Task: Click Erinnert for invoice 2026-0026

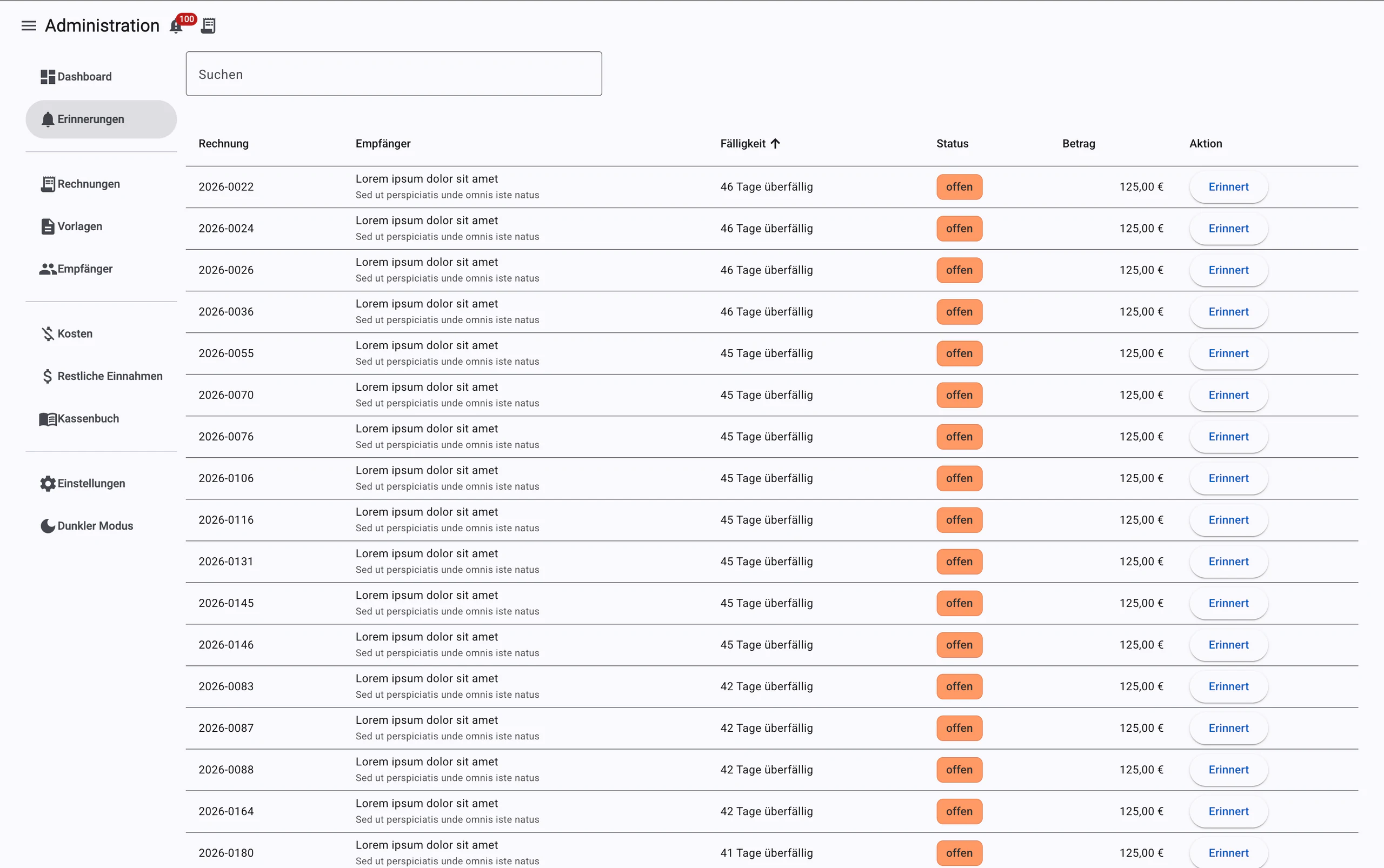Action: [x=1228, y=270]
